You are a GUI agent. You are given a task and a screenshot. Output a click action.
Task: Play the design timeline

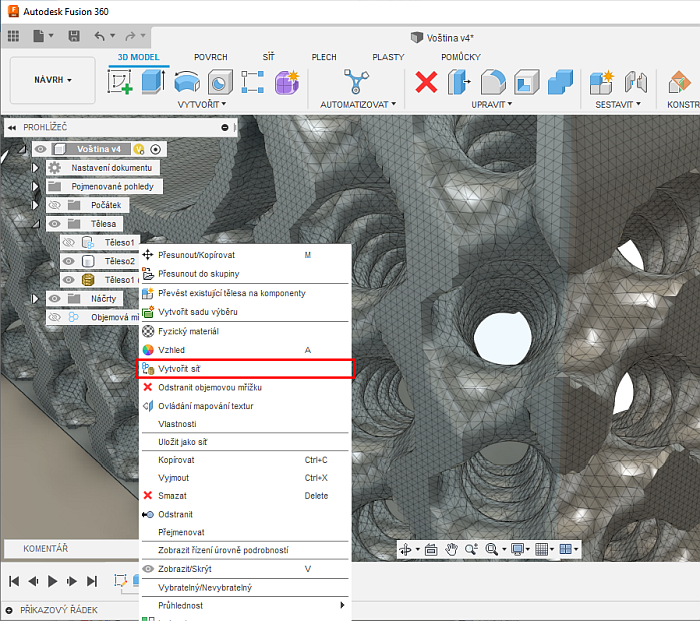click(52, 581)
